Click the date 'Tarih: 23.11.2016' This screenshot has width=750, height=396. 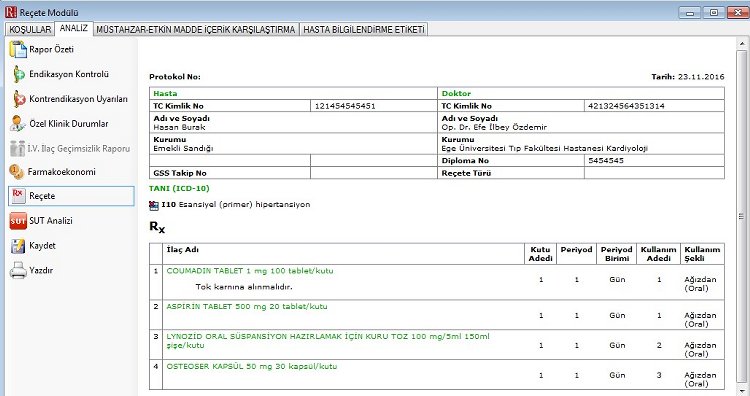click(688, 77)
